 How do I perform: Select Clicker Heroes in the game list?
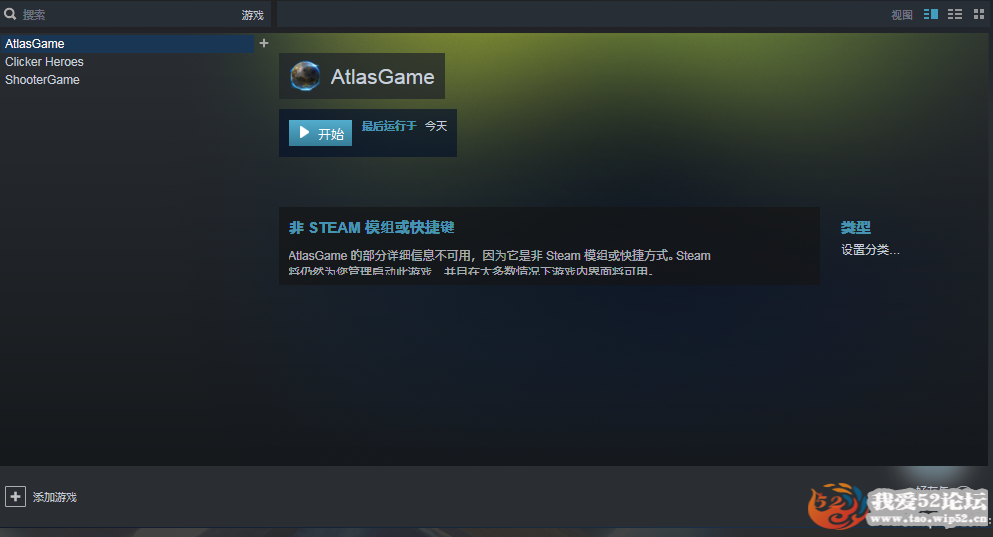[x=44, y=62]
